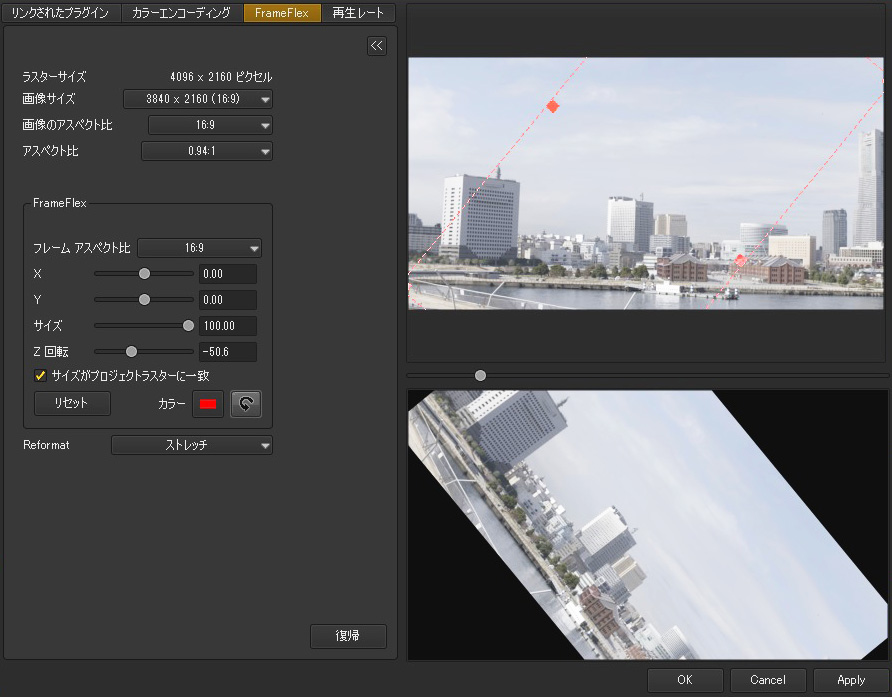Switch to the リンクされたプラグイン tab
The width and height of the screenshot is (892, 697).
click(x=60, y=13)
